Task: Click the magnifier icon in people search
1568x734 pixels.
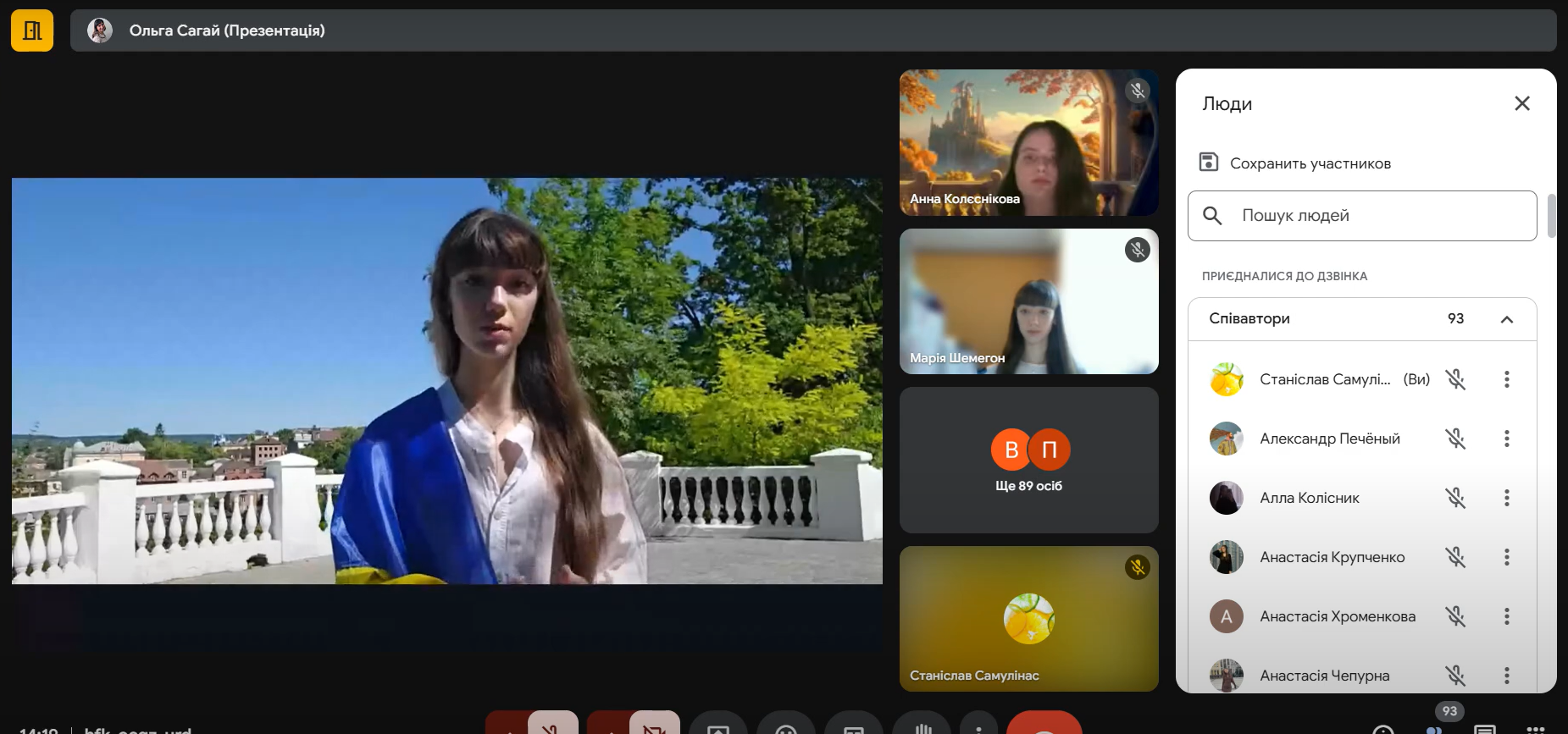Action: (1212, 216)
